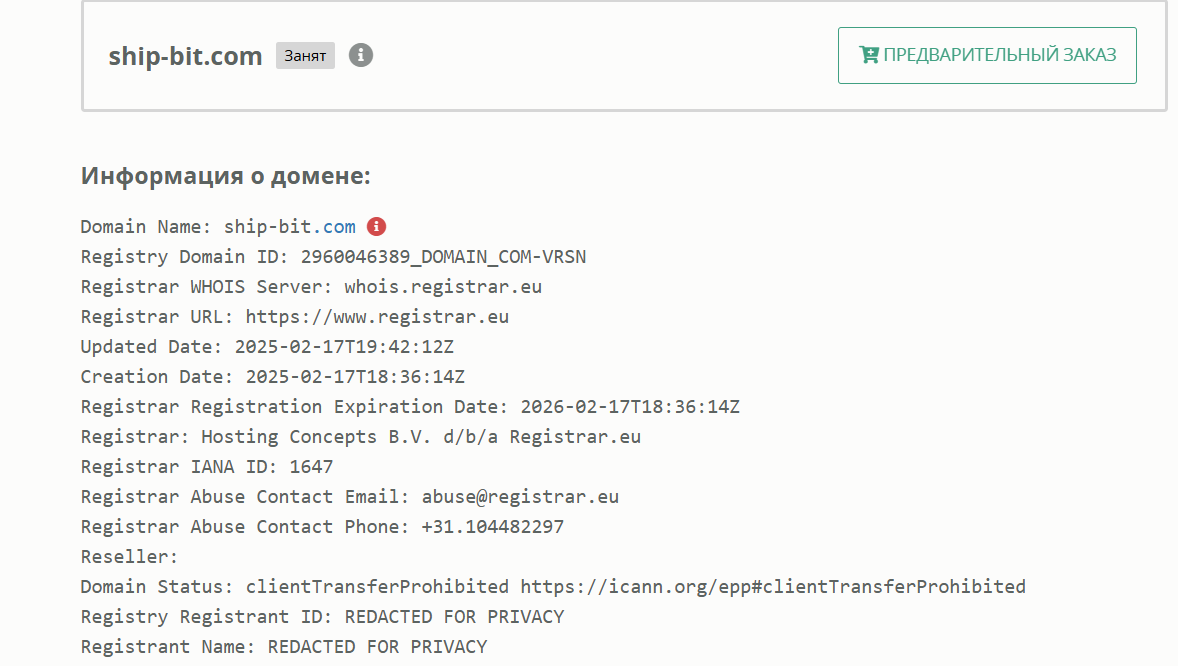Viewport: 1178px width, 666px height.
Task: Click the whois.registrar.eu WHOIS server text
Action: tap(443, 286)
